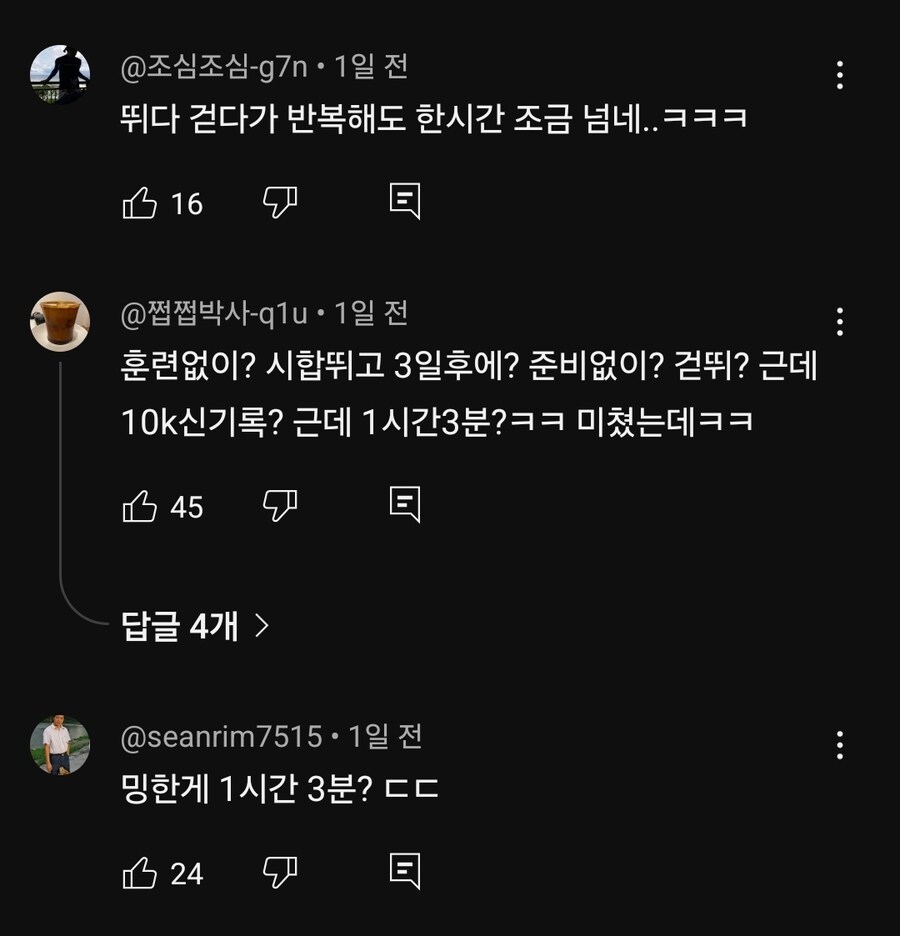Reply to the @seanrim7515 comment
This screenshot has height=936, width=900.
404,872
